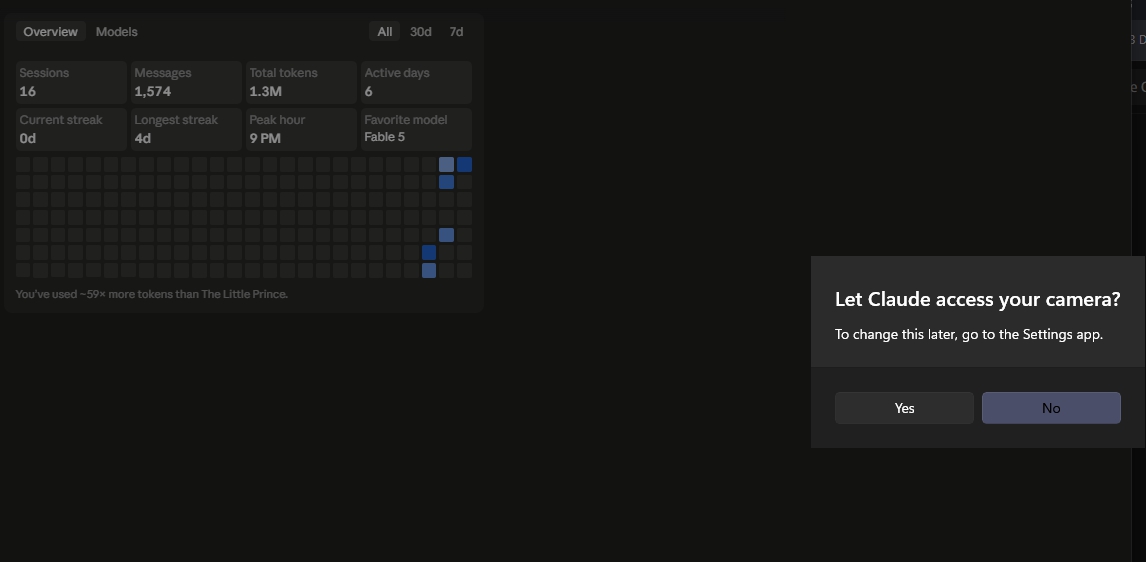Viewport: 1146px width, 562px height.
Task: Click the Longest streak 4d card
Action: point(186,129)
